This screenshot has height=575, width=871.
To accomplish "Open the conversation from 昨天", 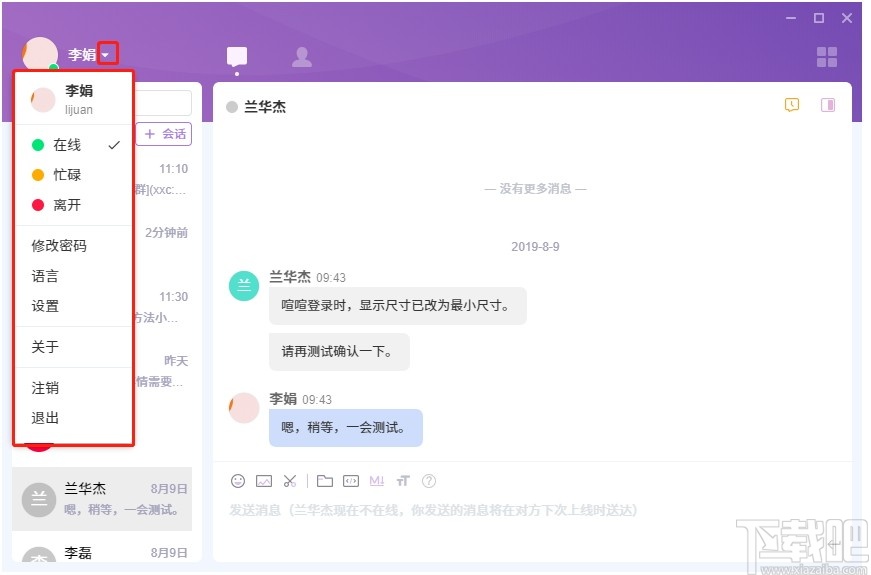I will [162, 371].
